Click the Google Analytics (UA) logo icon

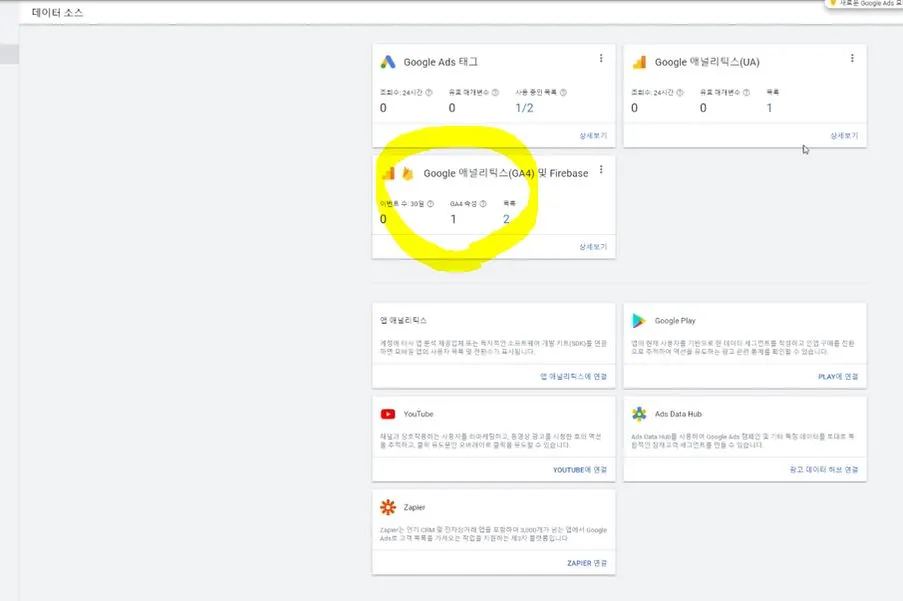click(639, 62)
